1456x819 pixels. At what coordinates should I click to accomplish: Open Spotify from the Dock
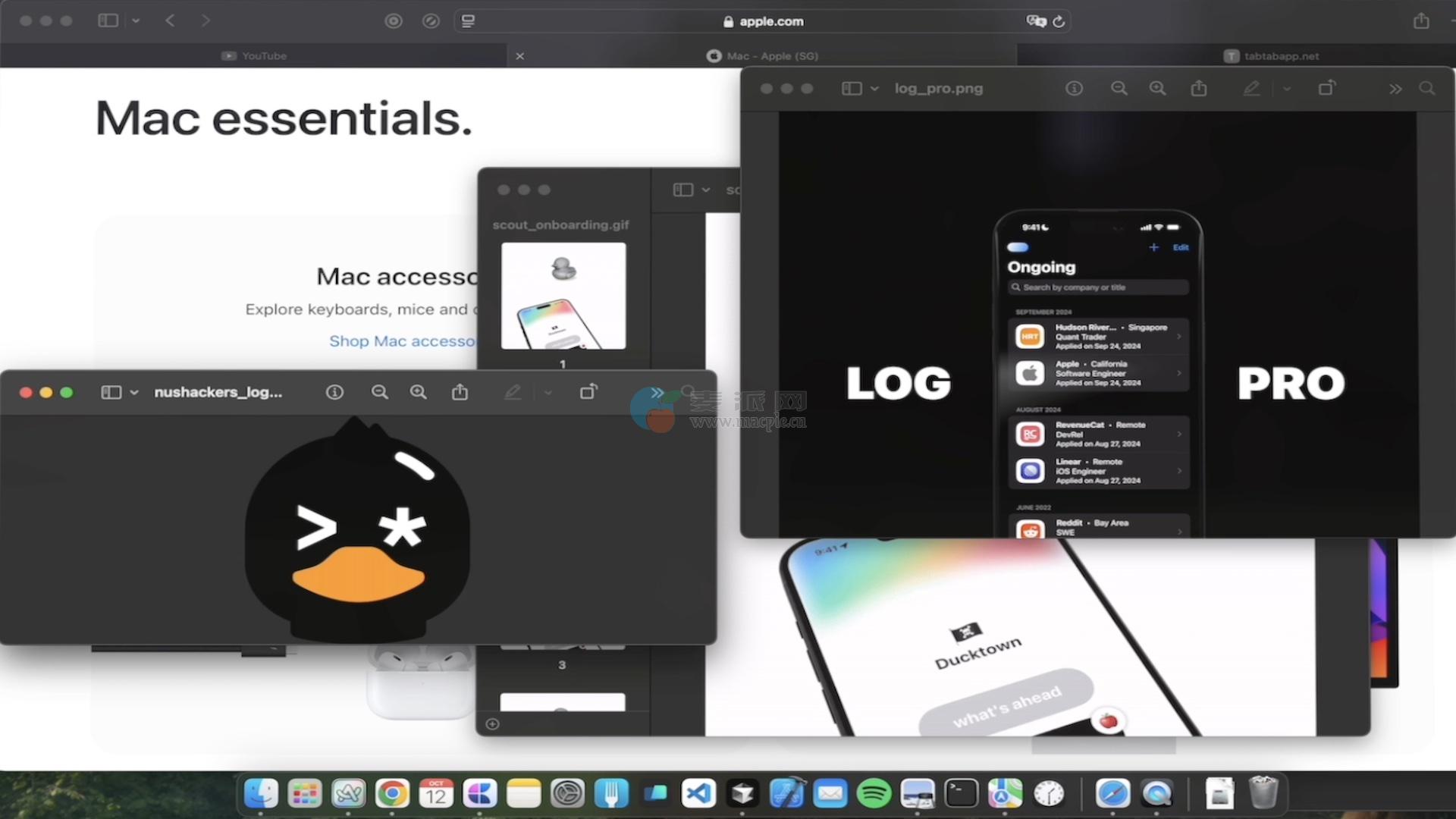tap(874, 794)
